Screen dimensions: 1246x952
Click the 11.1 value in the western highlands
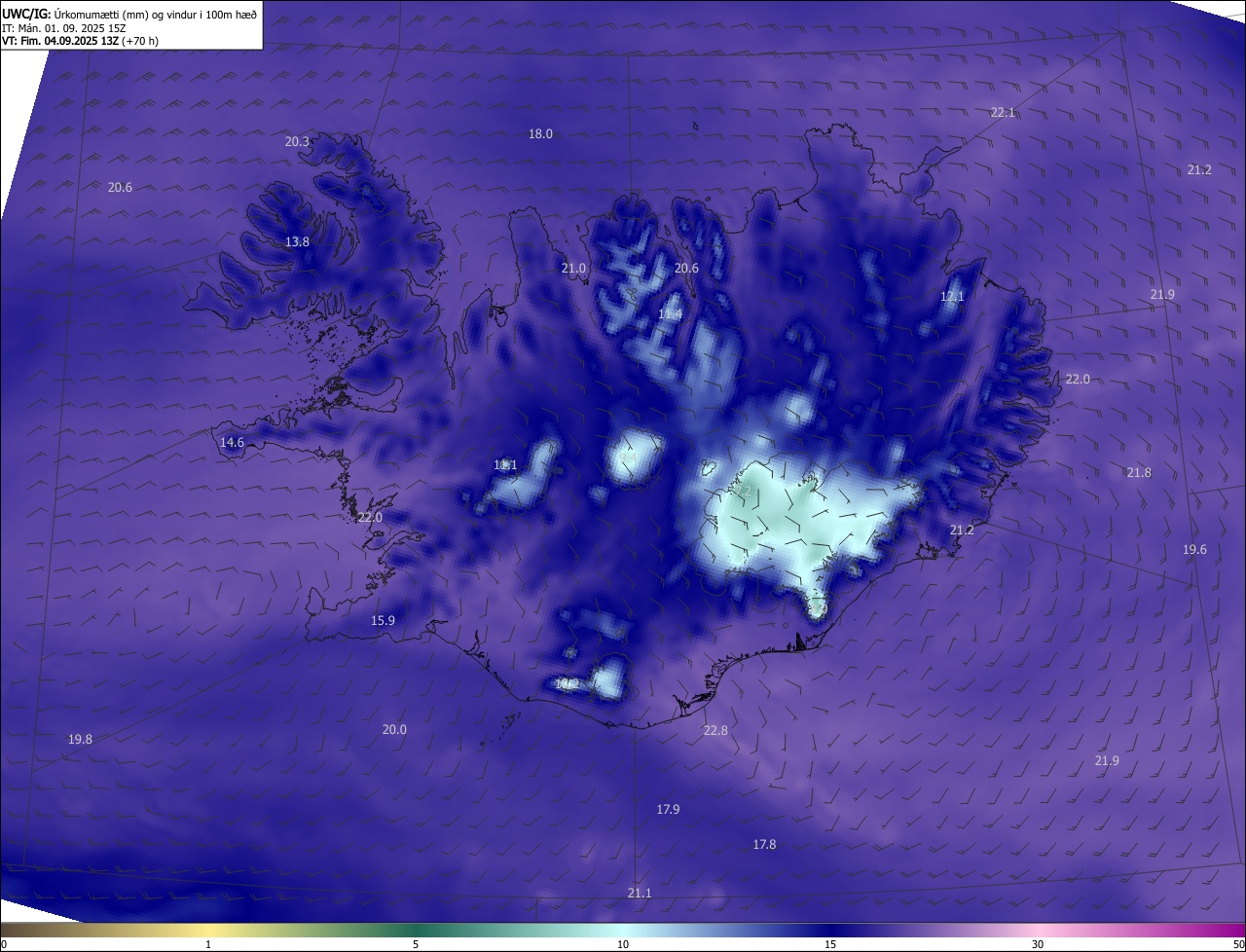click(x=505, y=465)
